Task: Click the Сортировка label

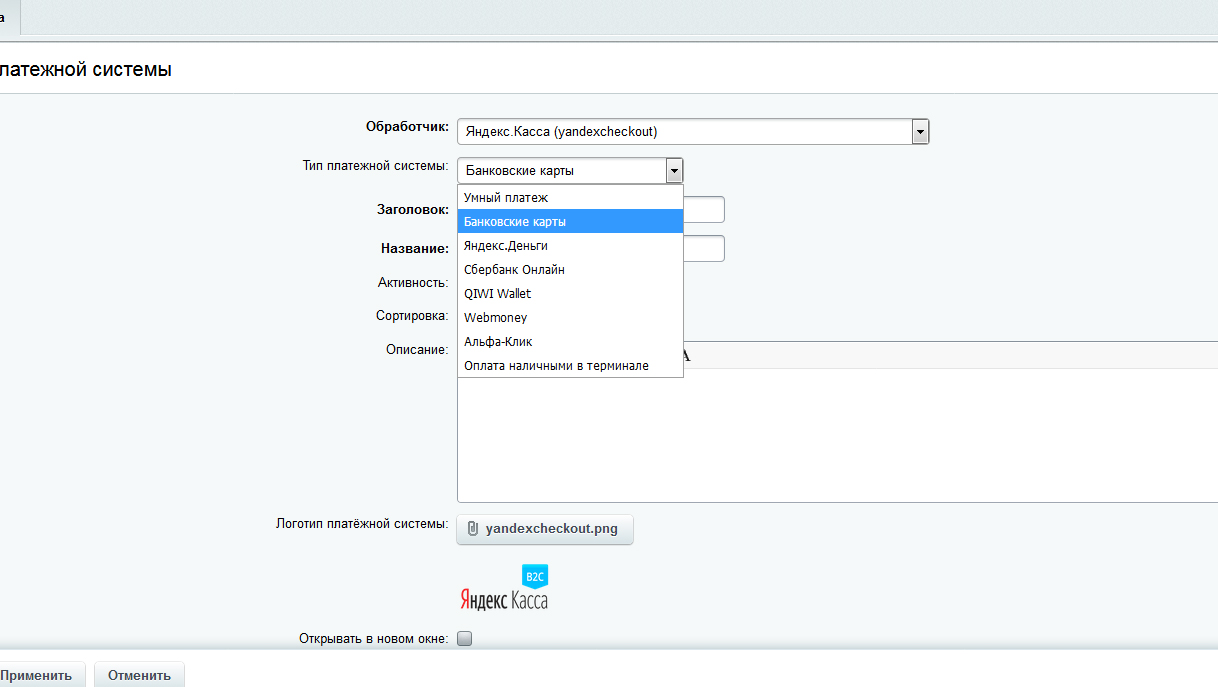Action: [x=412, y=316]
